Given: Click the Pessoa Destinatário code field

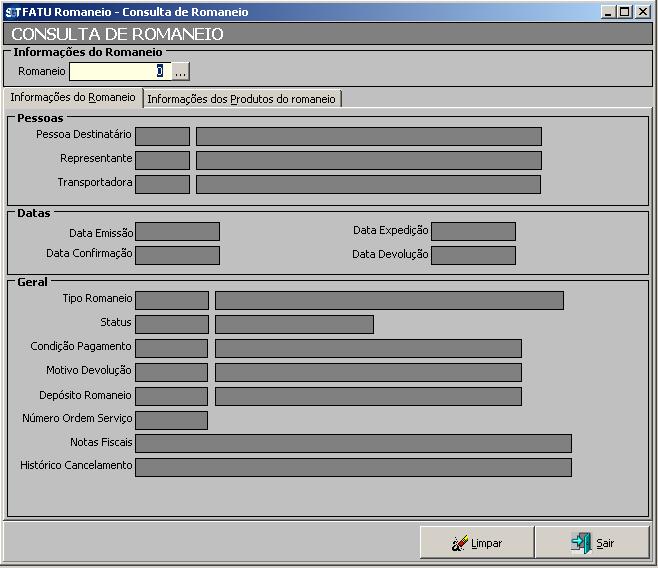Looking at the screenshot, I should [162, 136].
